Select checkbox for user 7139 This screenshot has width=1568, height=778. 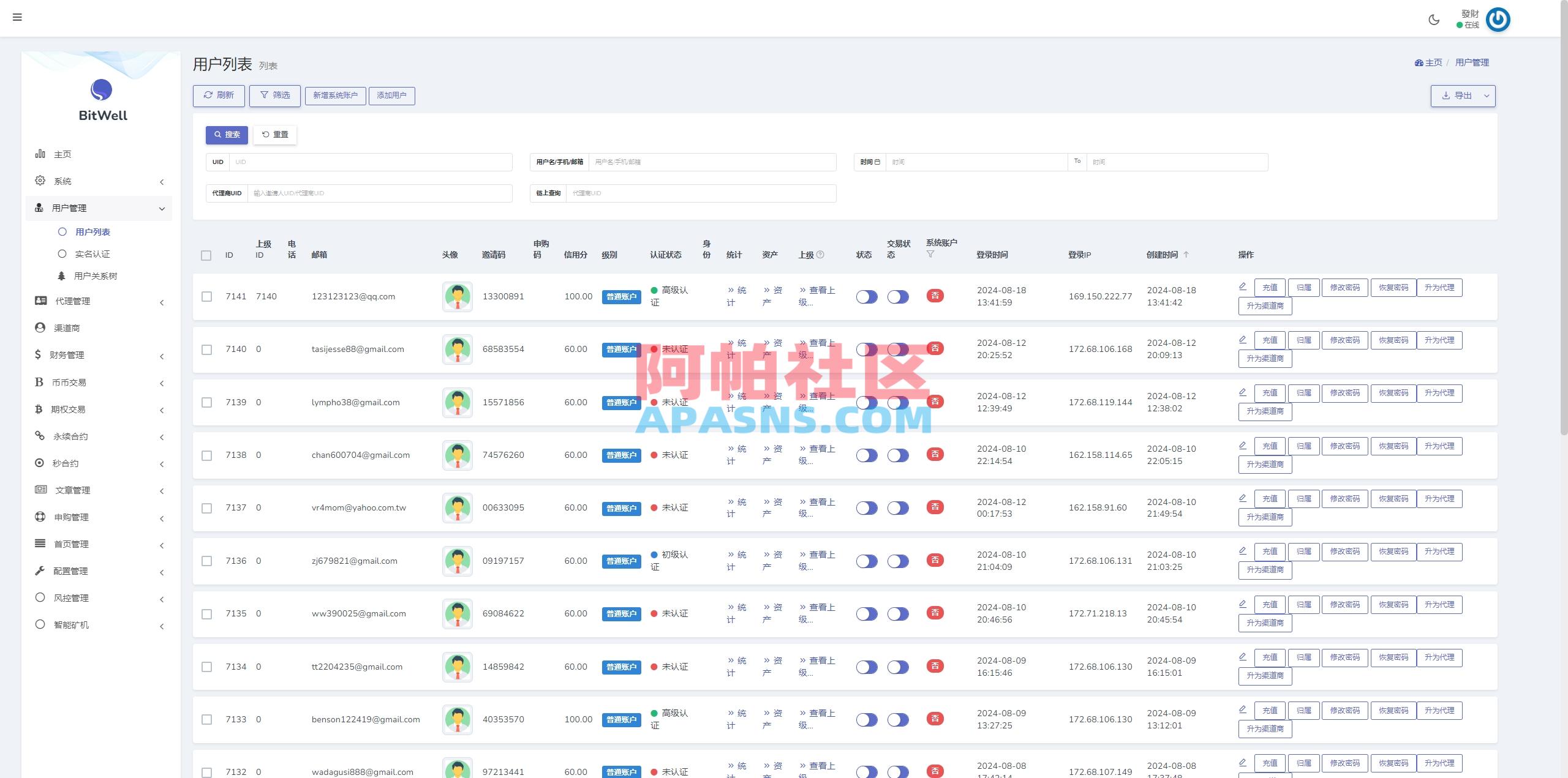coord(207,403)
